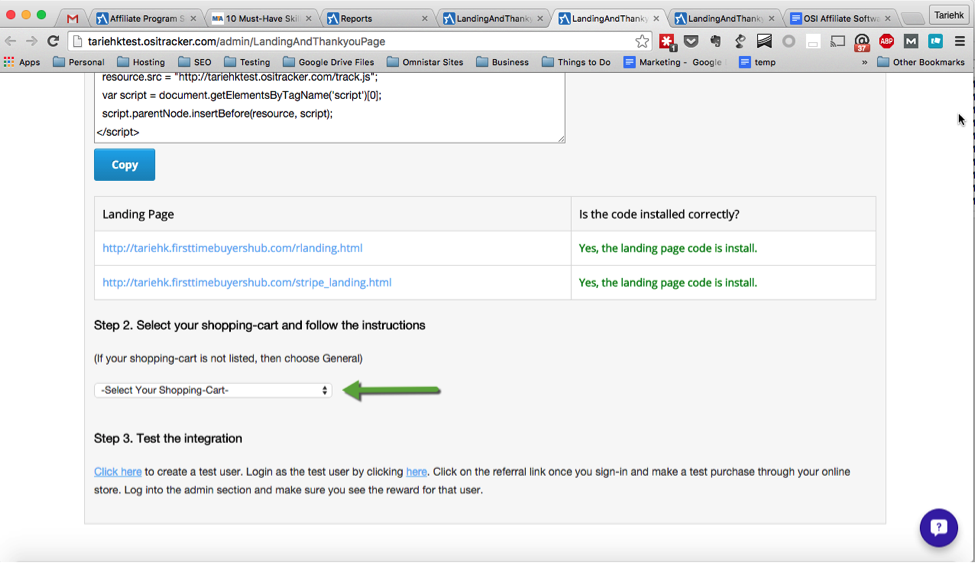975x563 pixels.
Task: Open the Select Your Shopping-Cart dropdown
Action: pyautogui.click(x=213, y=391)
